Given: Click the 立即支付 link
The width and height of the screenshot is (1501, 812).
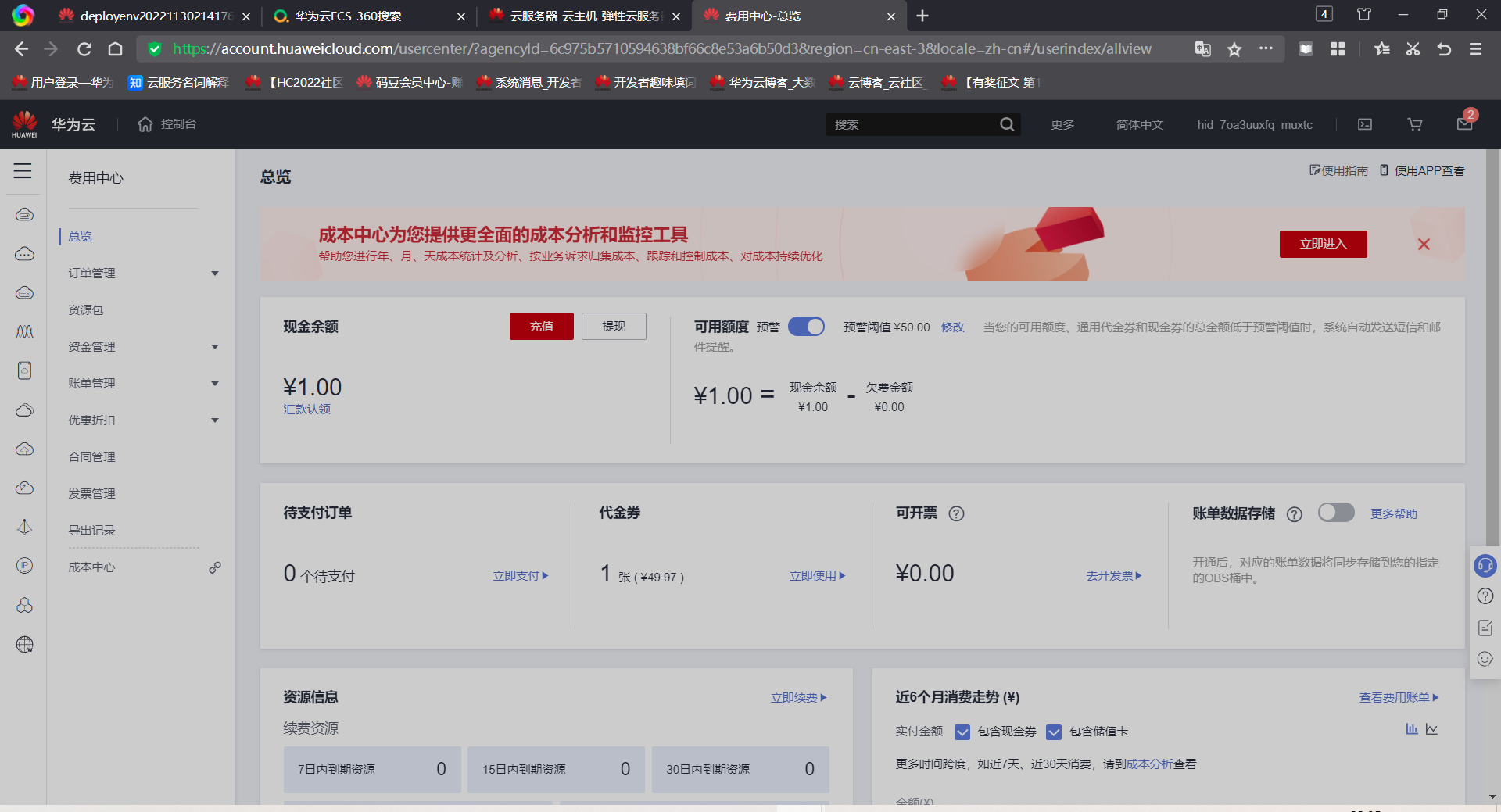Looking at the screenshot, I should (521, 575).
